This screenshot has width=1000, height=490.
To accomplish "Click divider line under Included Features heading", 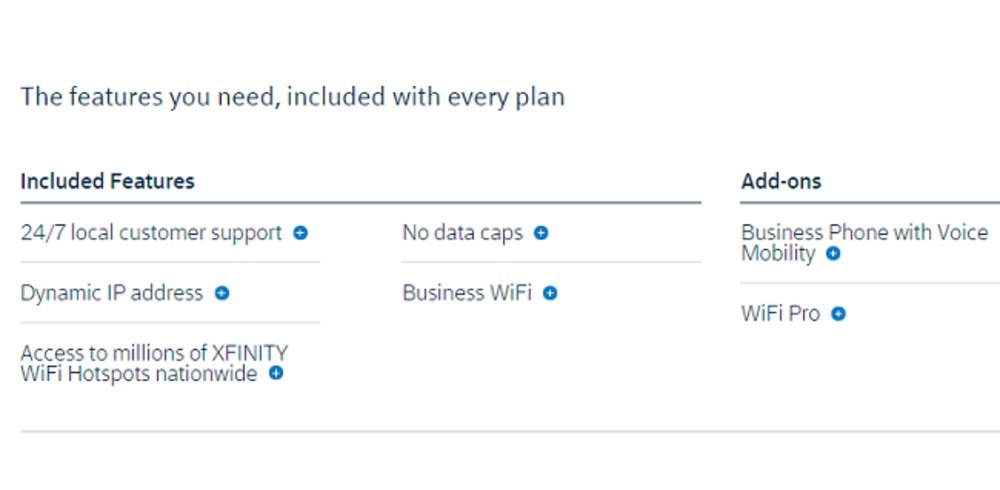I will (361, 203).
